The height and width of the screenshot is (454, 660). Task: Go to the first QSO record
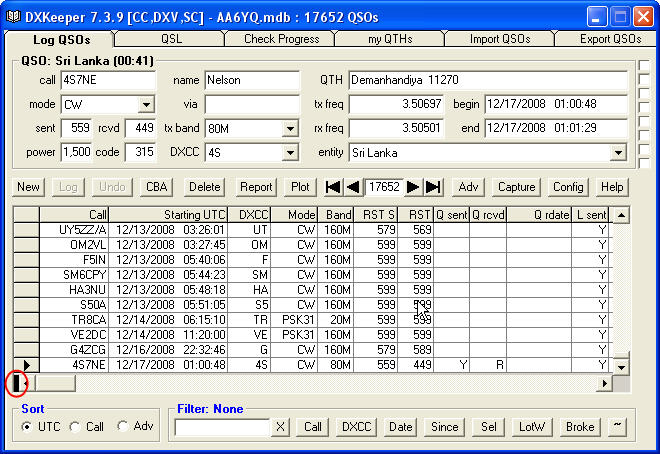(333, 187)
